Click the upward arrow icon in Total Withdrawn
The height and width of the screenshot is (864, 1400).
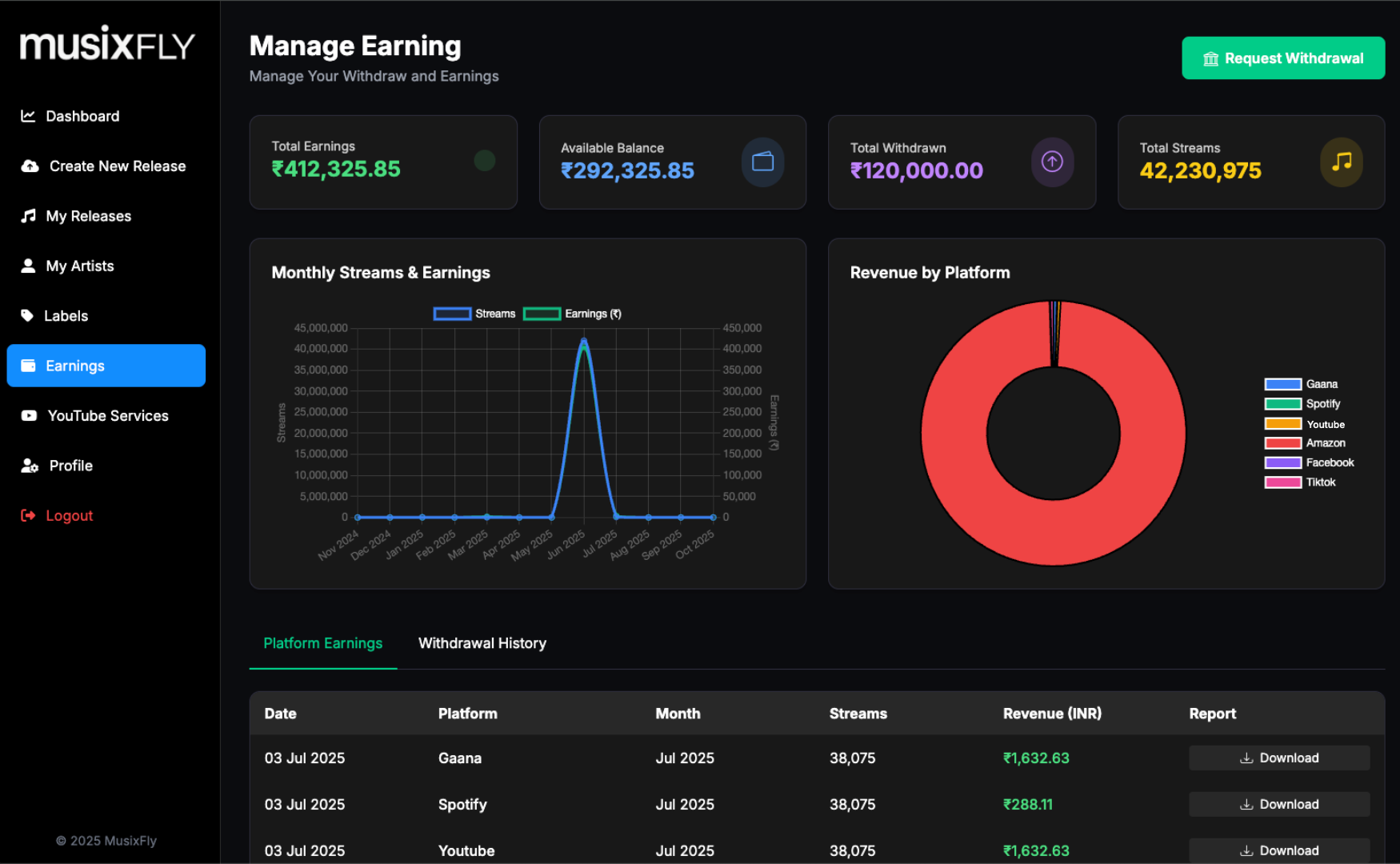(x=1051, y=162)
